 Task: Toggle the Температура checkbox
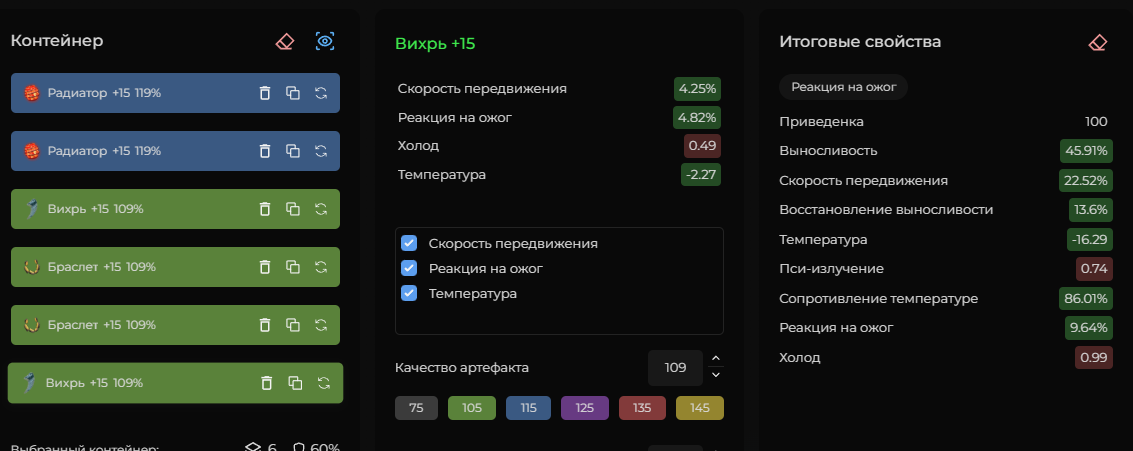click(x=408, y=293)
